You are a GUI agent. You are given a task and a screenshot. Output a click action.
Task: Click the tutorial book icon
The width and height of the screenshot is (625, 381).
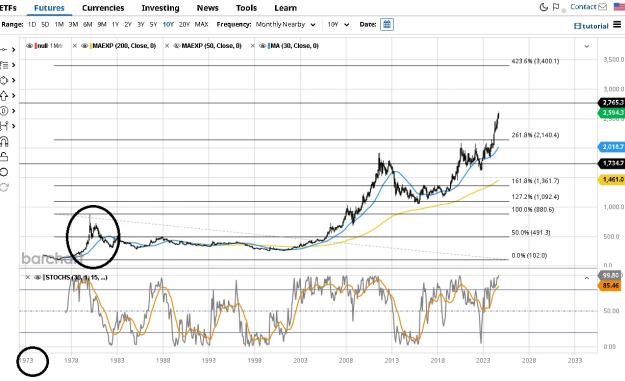[577, 26]
